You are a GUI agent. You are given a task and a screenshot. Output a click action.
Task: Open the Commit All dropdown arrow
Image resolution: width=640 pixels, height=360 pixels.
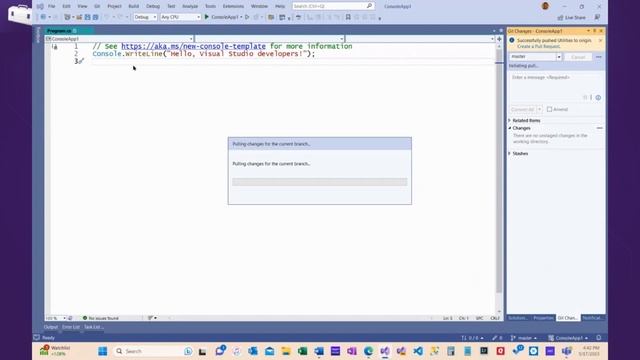click(x=539, y=109)
